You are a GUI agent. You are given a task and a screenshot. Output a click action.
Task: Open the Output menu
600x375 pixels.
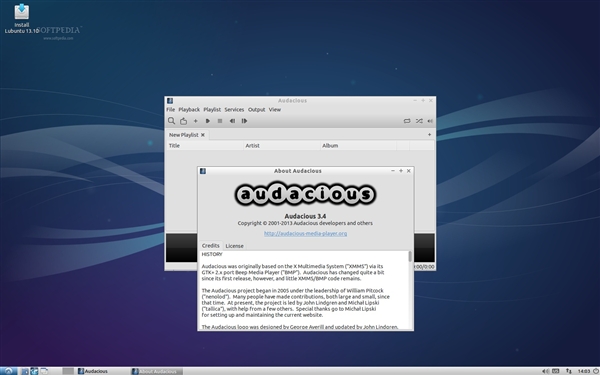click(256, 109)
